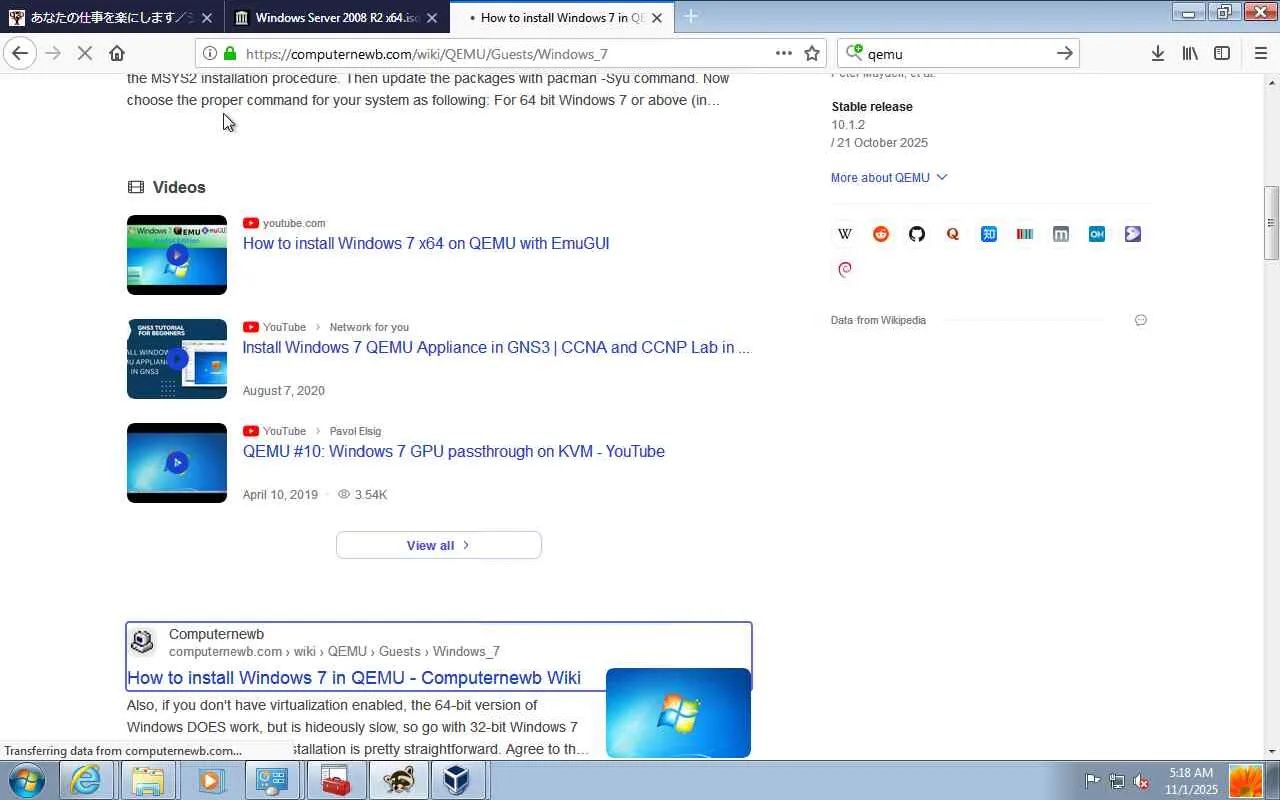
Task: Submit the qemu search with the arrow
Action: [x=1065, y=53]
